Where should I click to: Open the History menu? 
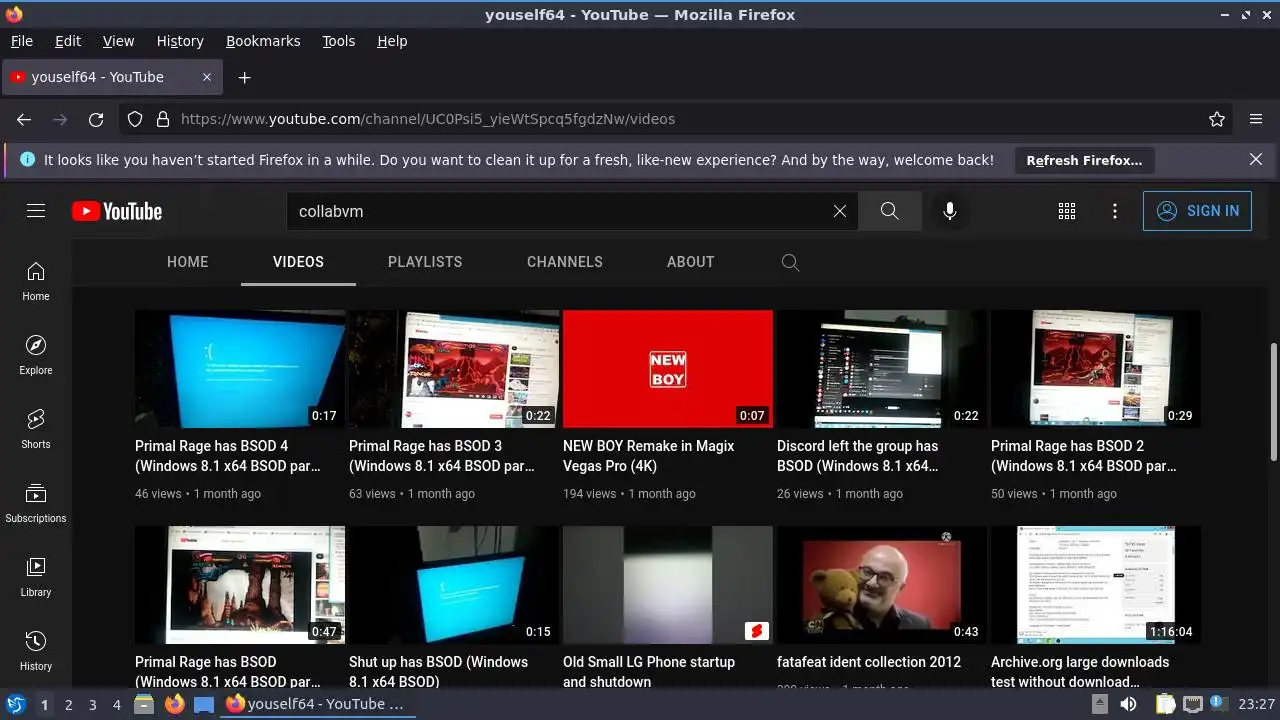(180, 41)
